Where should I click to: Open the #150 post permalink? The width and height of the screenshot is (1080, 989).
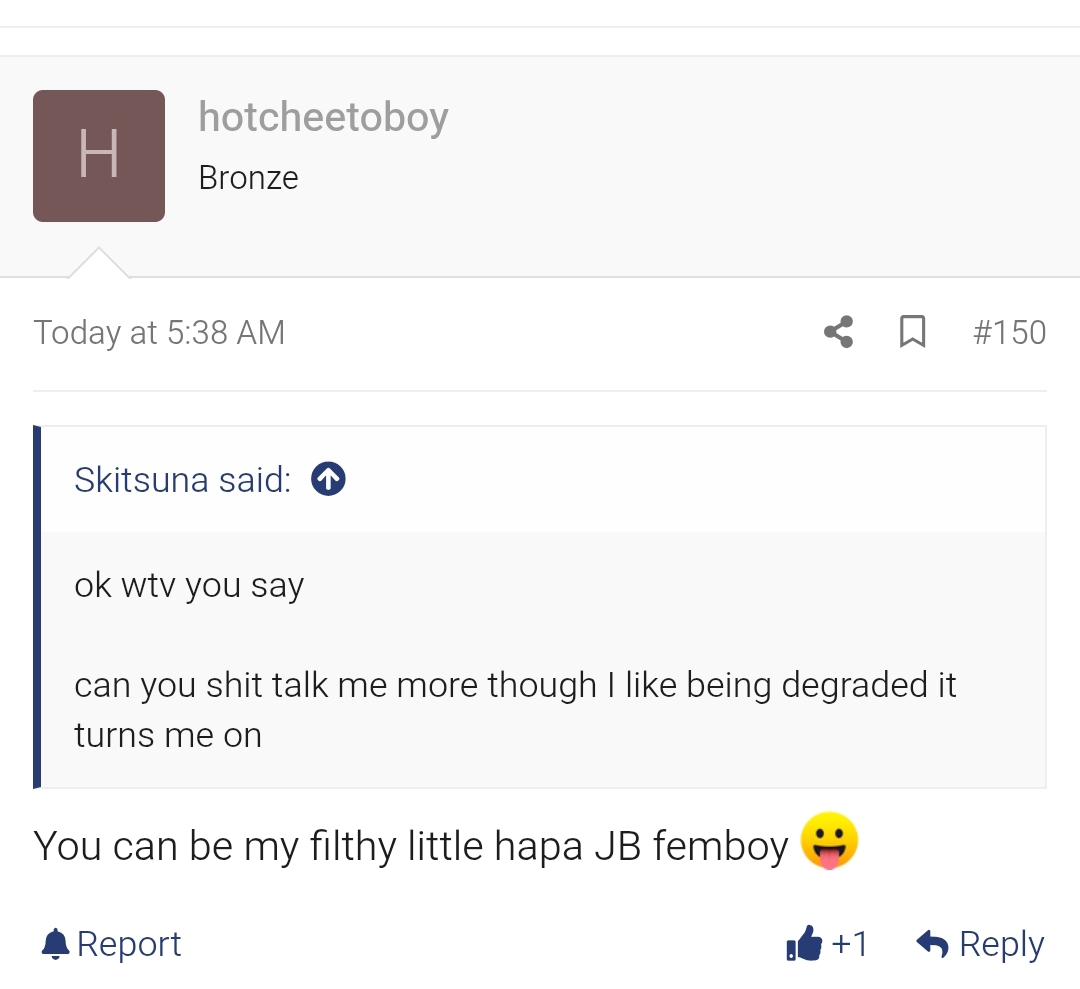1009,332
